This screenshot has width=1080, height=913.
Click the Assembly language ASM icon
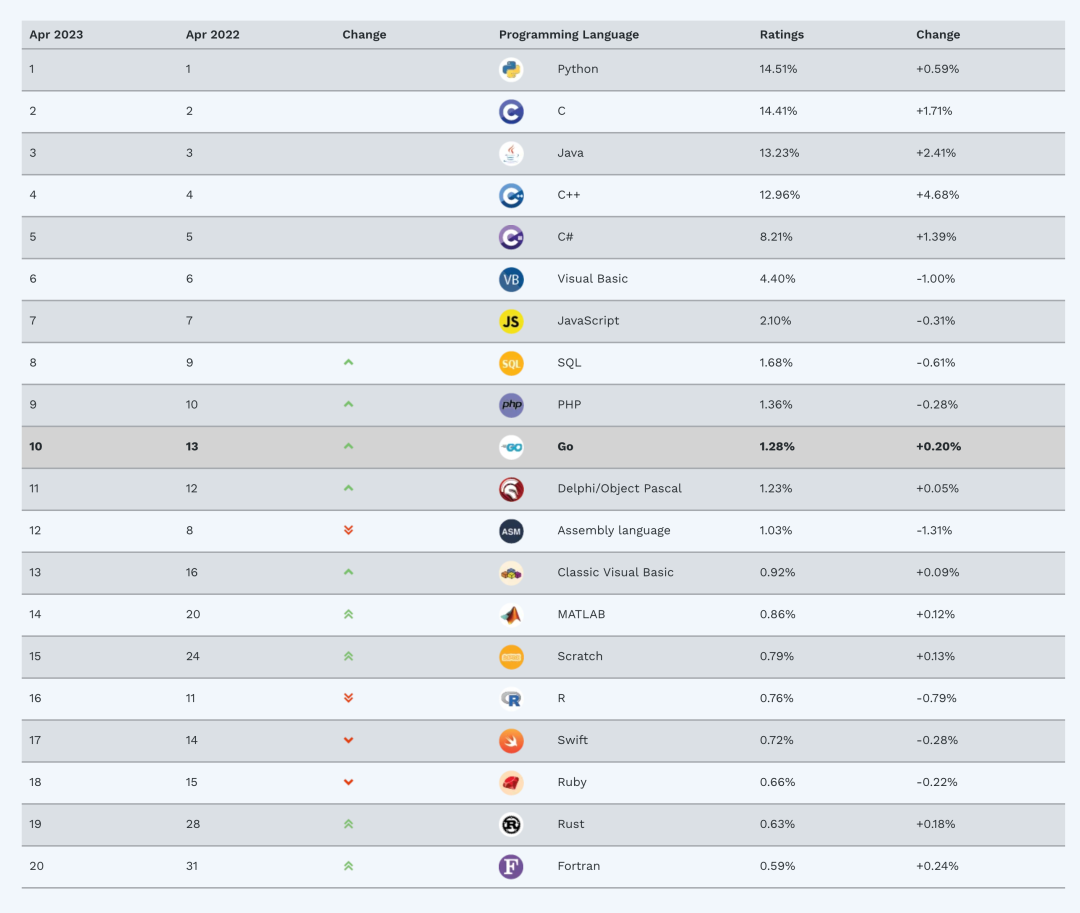511,531
